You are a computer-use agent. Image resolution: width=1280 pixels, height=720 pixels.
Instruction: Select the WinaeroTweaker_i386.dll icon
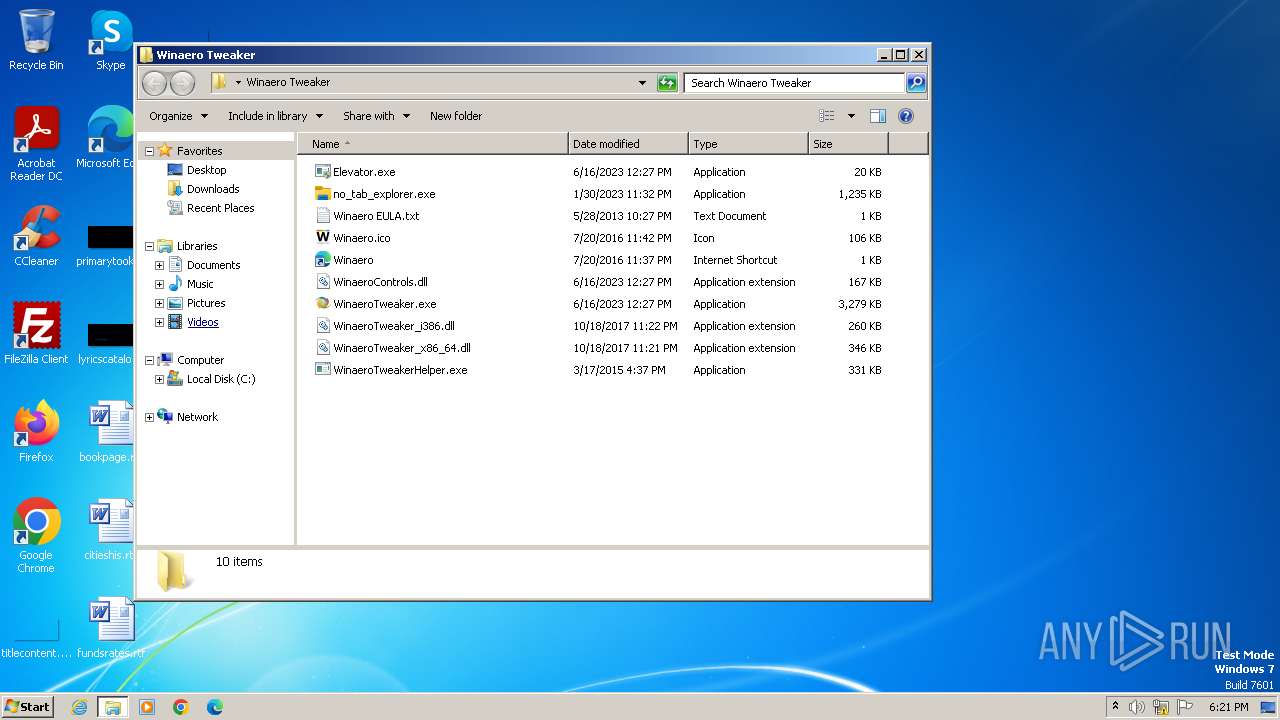pos(322,326)
